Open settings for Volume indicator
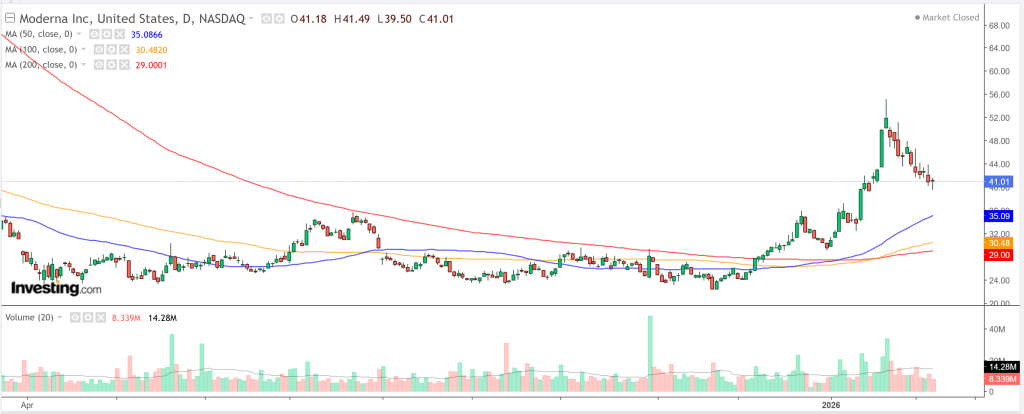Viewport: 1024px width, 414px height. coord(88,317)
